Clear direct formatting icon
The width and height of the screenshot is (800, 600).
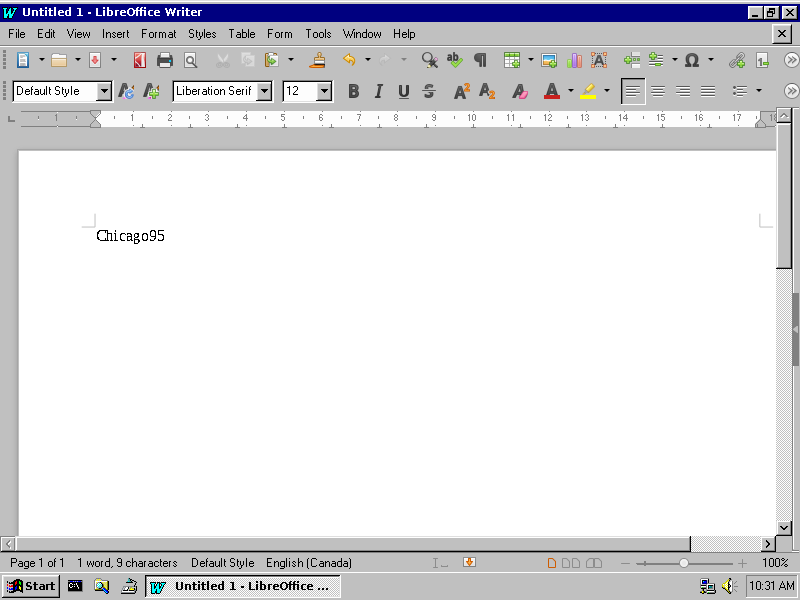(520, 91)
